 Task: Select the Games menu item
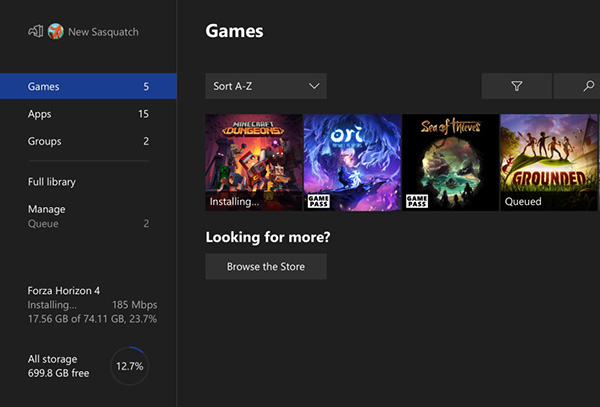click(88, 86)
